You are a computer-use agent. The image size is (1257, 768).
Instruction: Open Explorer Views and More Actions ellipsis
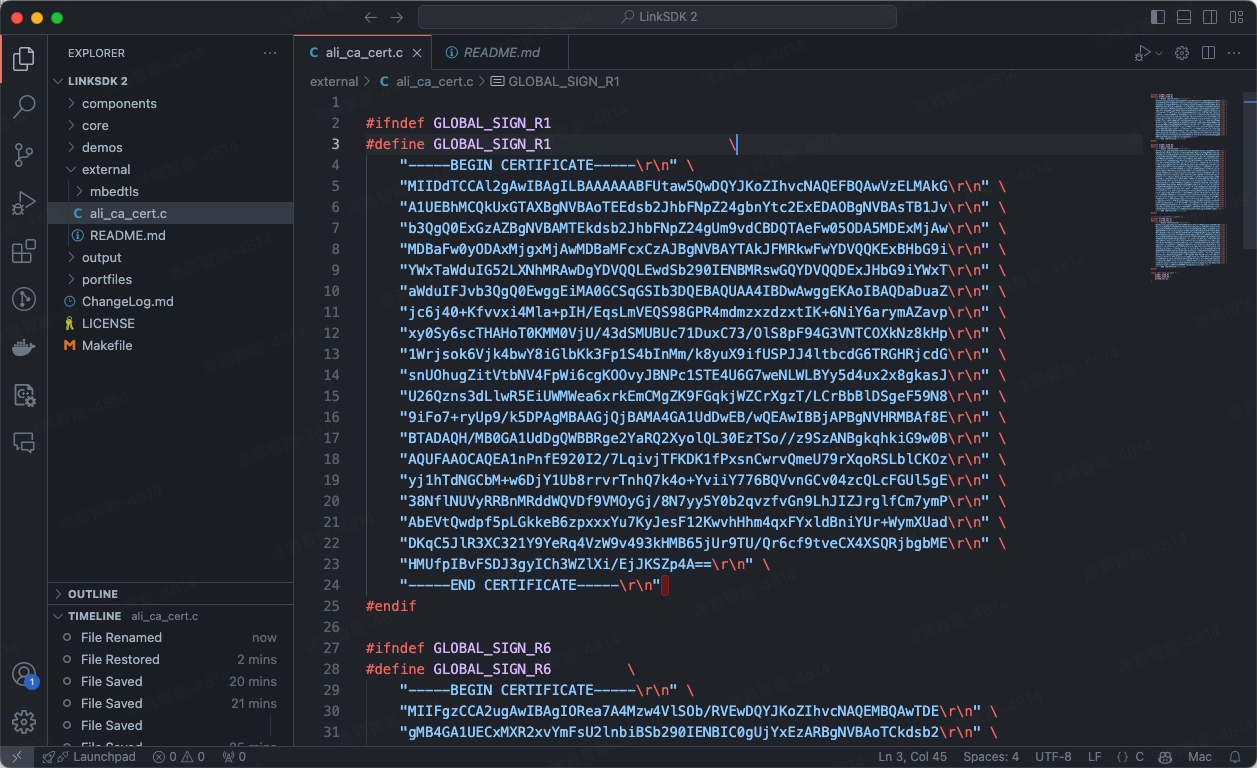coord(270,53)
